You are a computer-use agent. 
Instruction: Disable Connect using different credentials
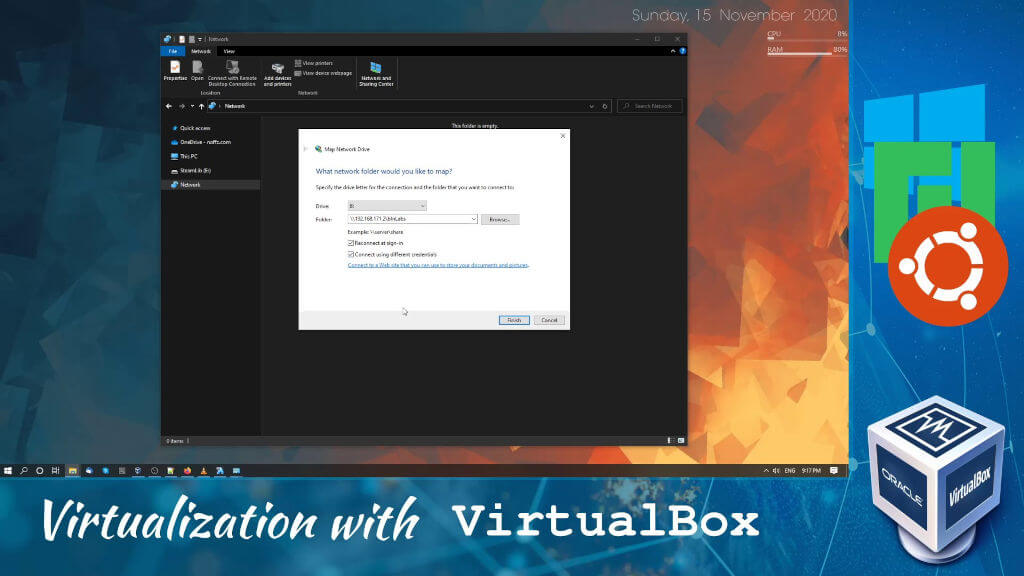[x=351, y=254]
